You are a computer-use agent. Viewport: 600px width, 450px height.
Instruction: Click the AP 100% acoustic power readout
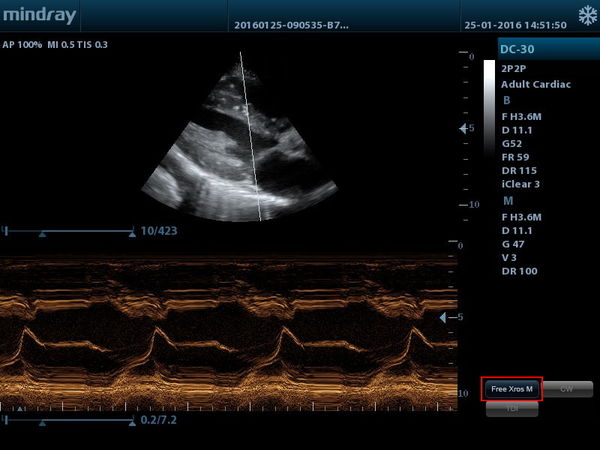[x=22, y=45]
